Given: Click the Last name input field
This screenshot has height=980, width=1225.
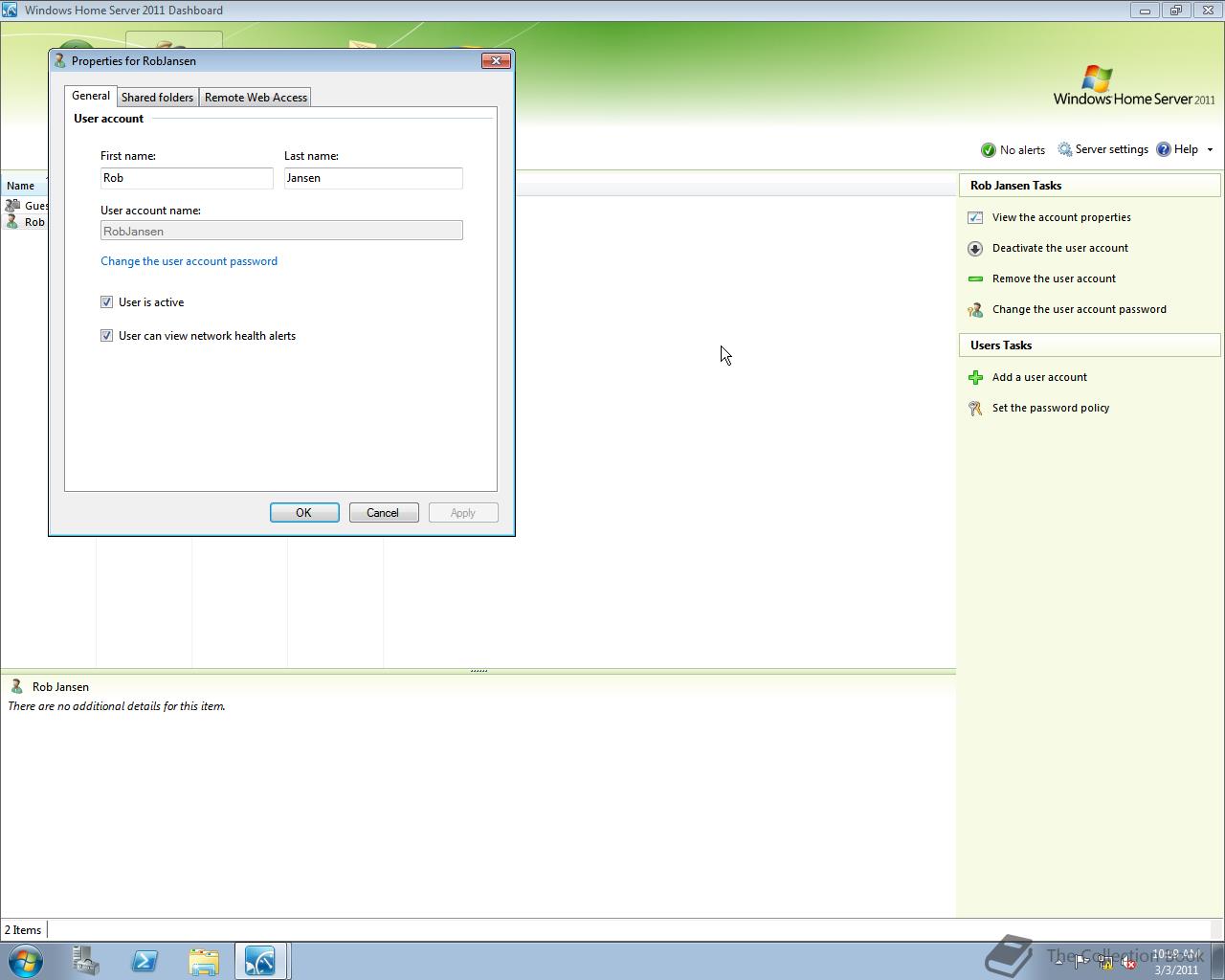Looking at the screenshot, I should click(373, 178).
